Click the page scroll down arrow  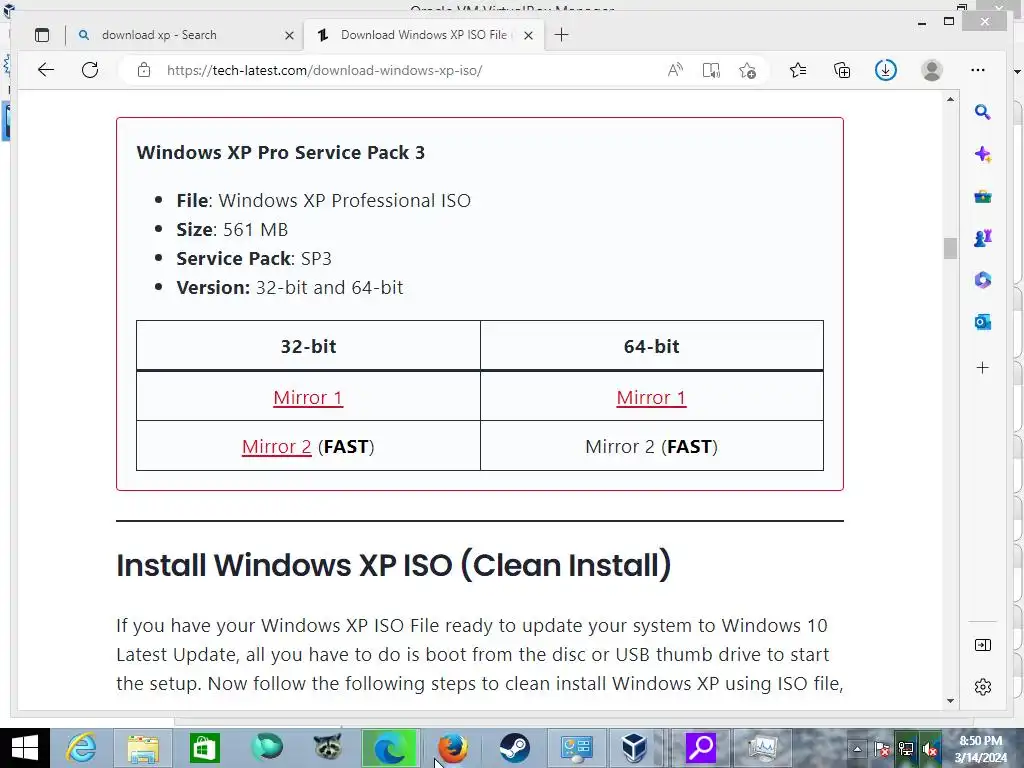click(950, 701)
